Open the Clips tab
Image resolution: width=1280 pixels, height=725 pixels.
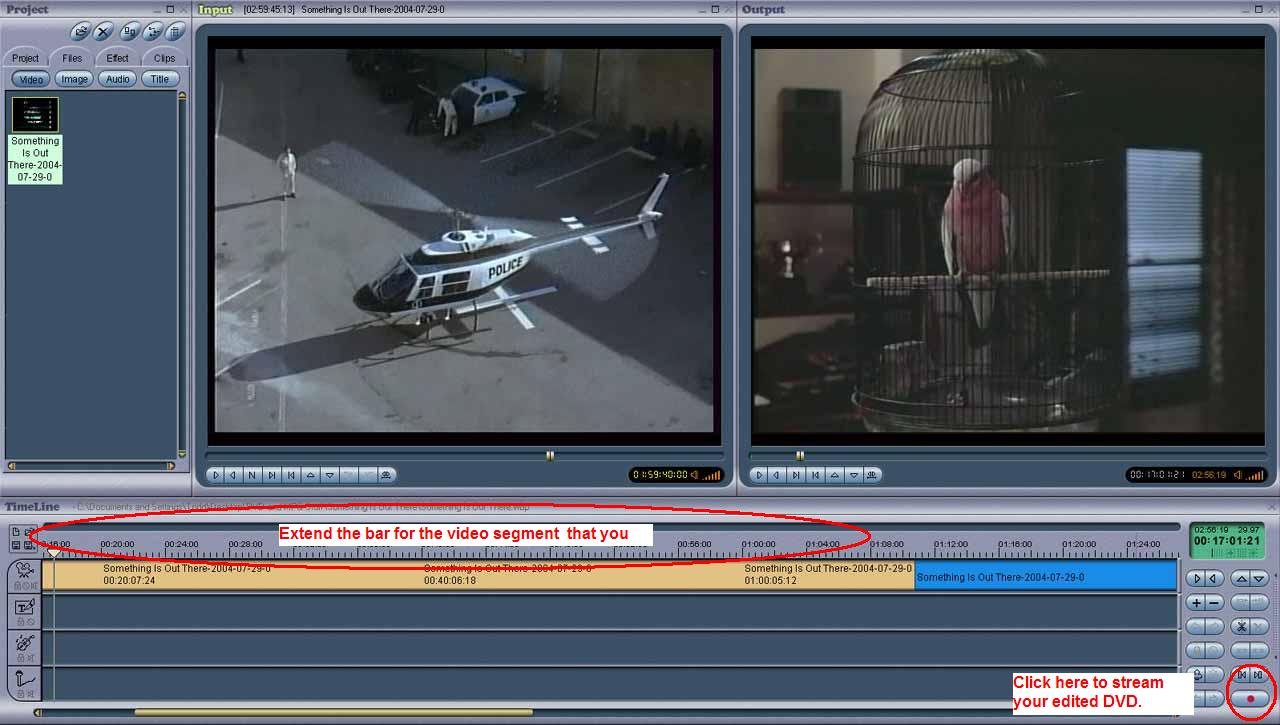pyautogui.click(x=164, y=58)
